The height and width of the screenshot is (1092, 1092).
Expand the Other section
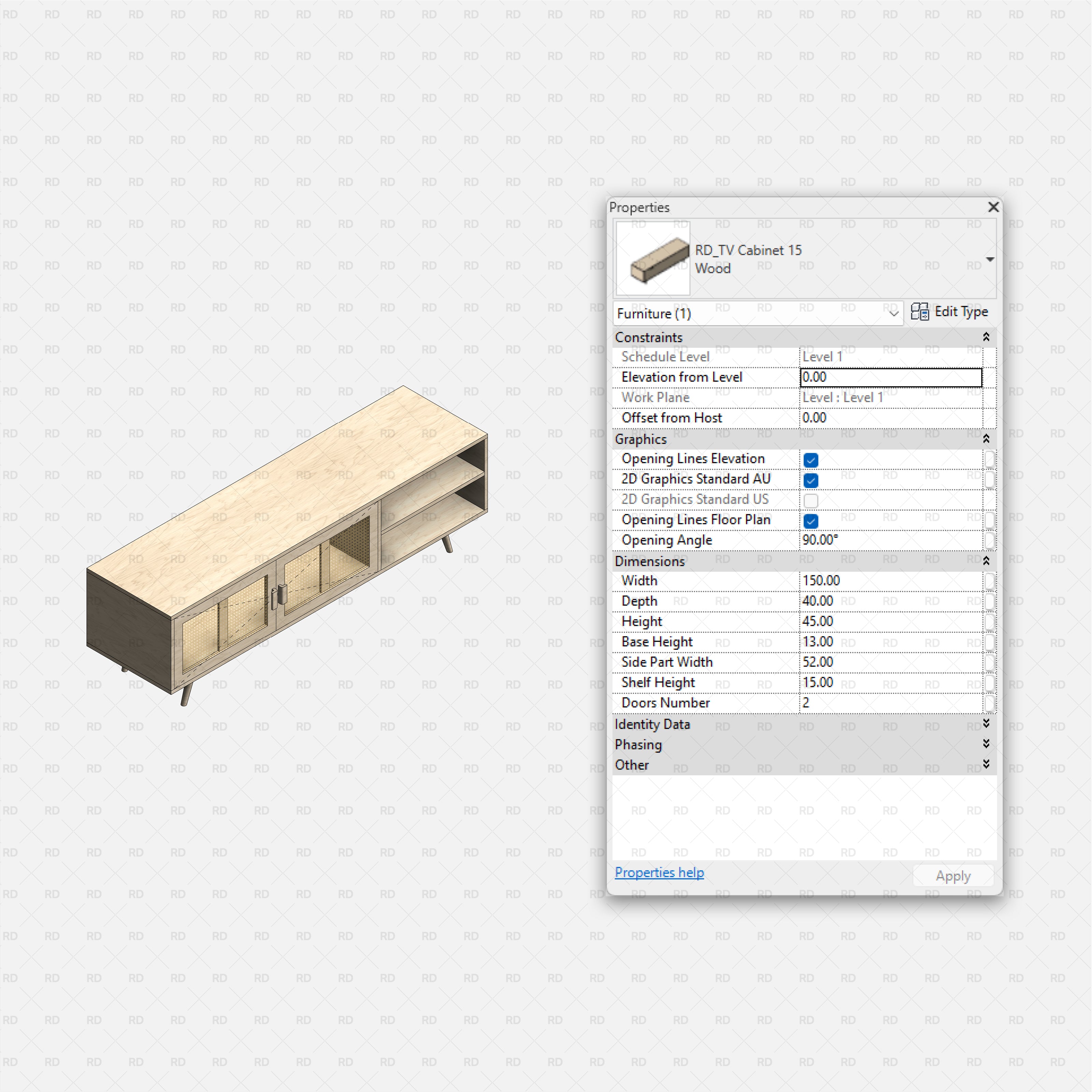pos(986,764)
